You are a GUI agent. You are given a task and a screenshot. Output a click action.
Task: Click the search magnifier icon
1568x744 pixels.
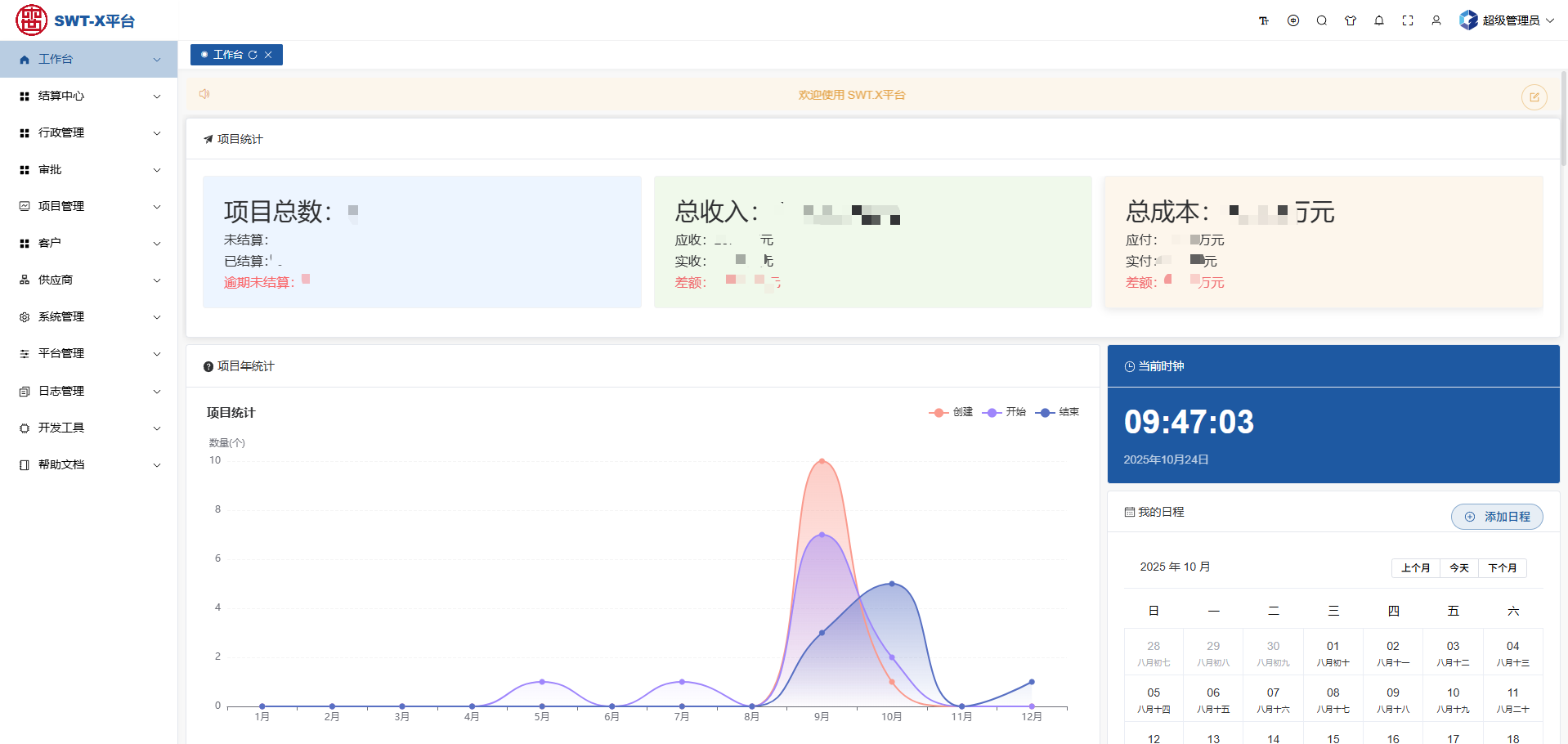click(1322, 20)
